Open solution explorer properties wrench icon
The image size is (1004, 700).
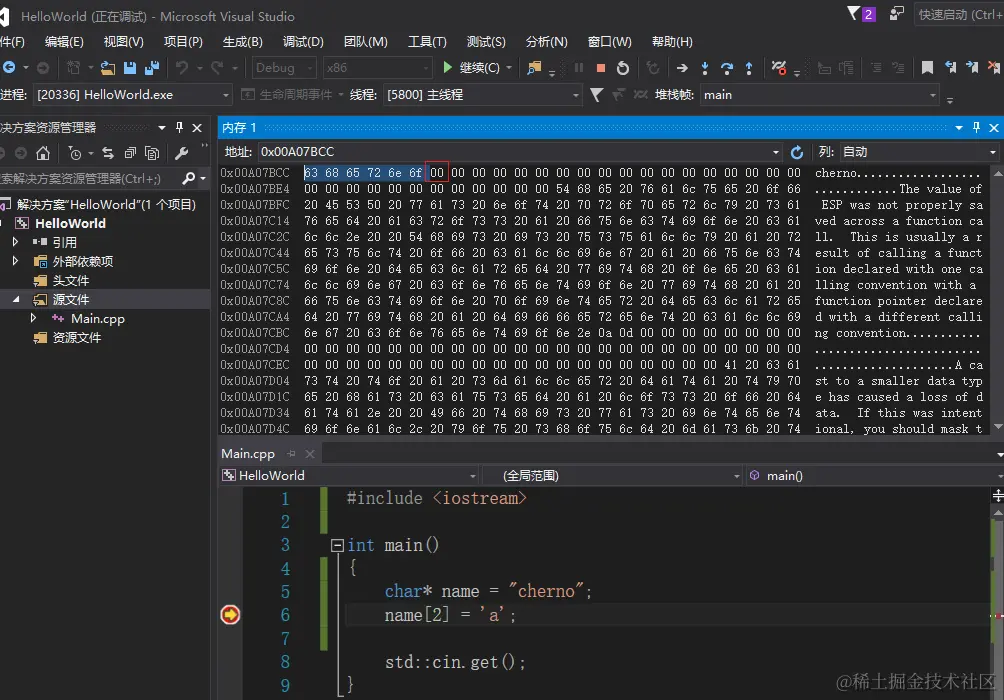[181, 153]
